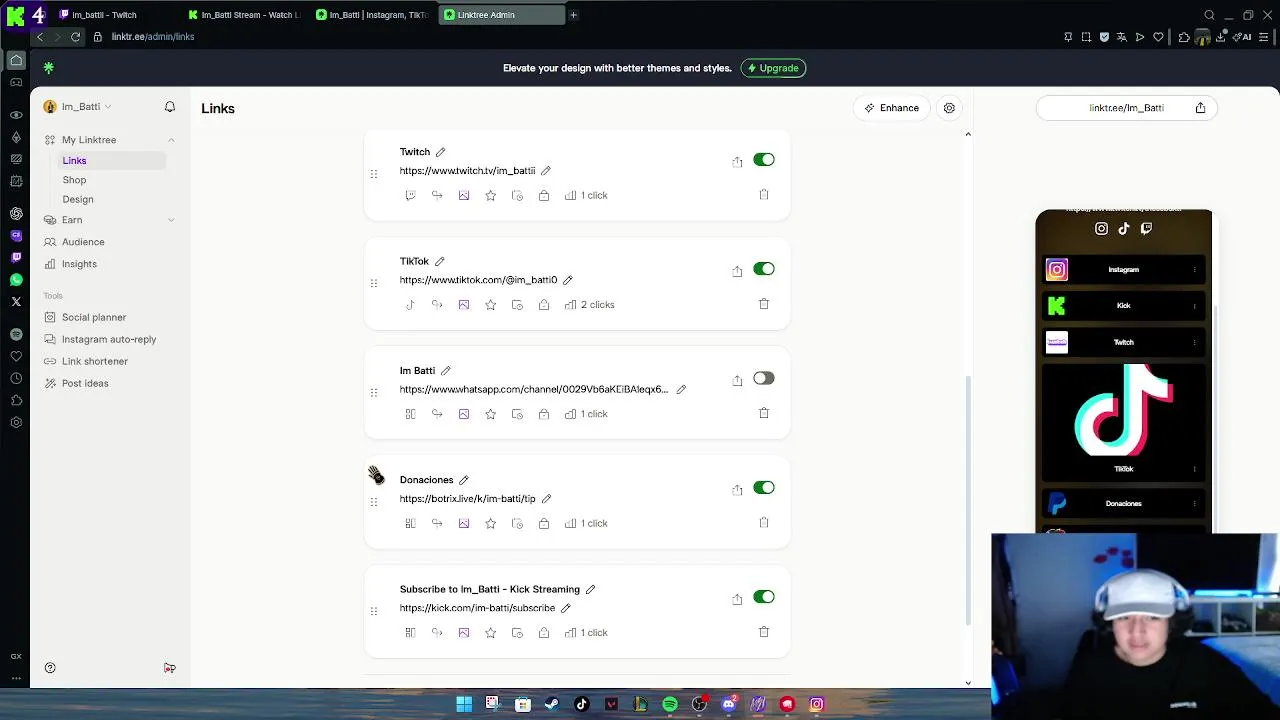Open notifications bell
This screenshot has width=1280, height=720.
[170, 107]
